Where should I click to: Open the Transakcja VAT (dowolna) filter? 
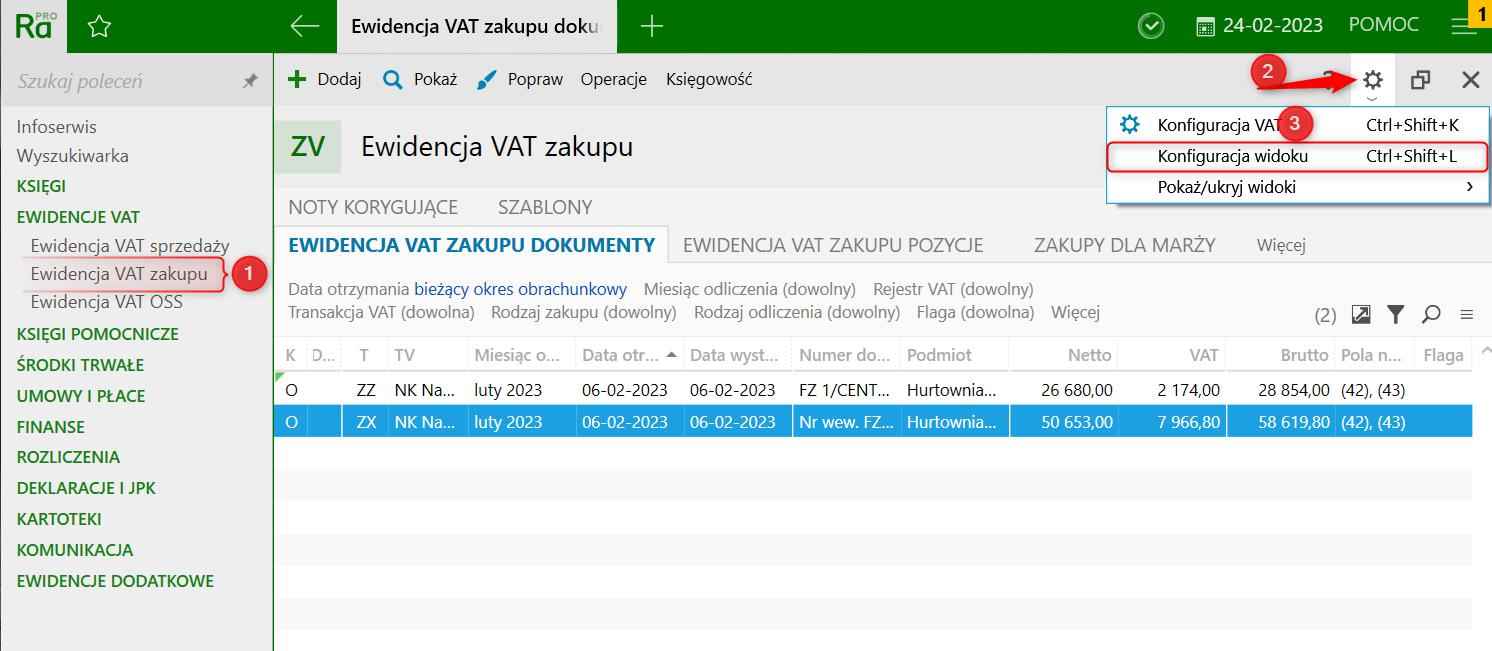(x=381, y=312)
